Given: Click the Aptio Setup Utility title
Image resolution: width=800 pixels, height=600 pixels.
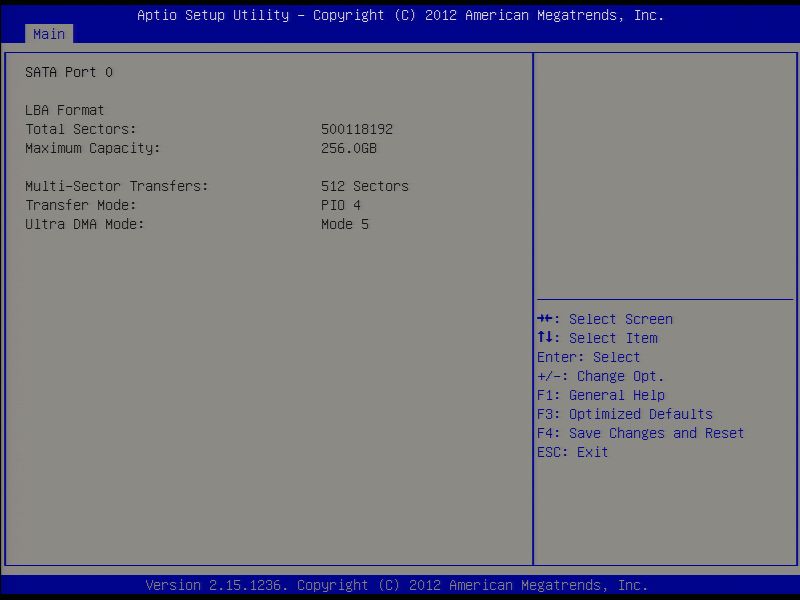Looking at the screenshot, I should pyautogui.click(x=401, y=15).
